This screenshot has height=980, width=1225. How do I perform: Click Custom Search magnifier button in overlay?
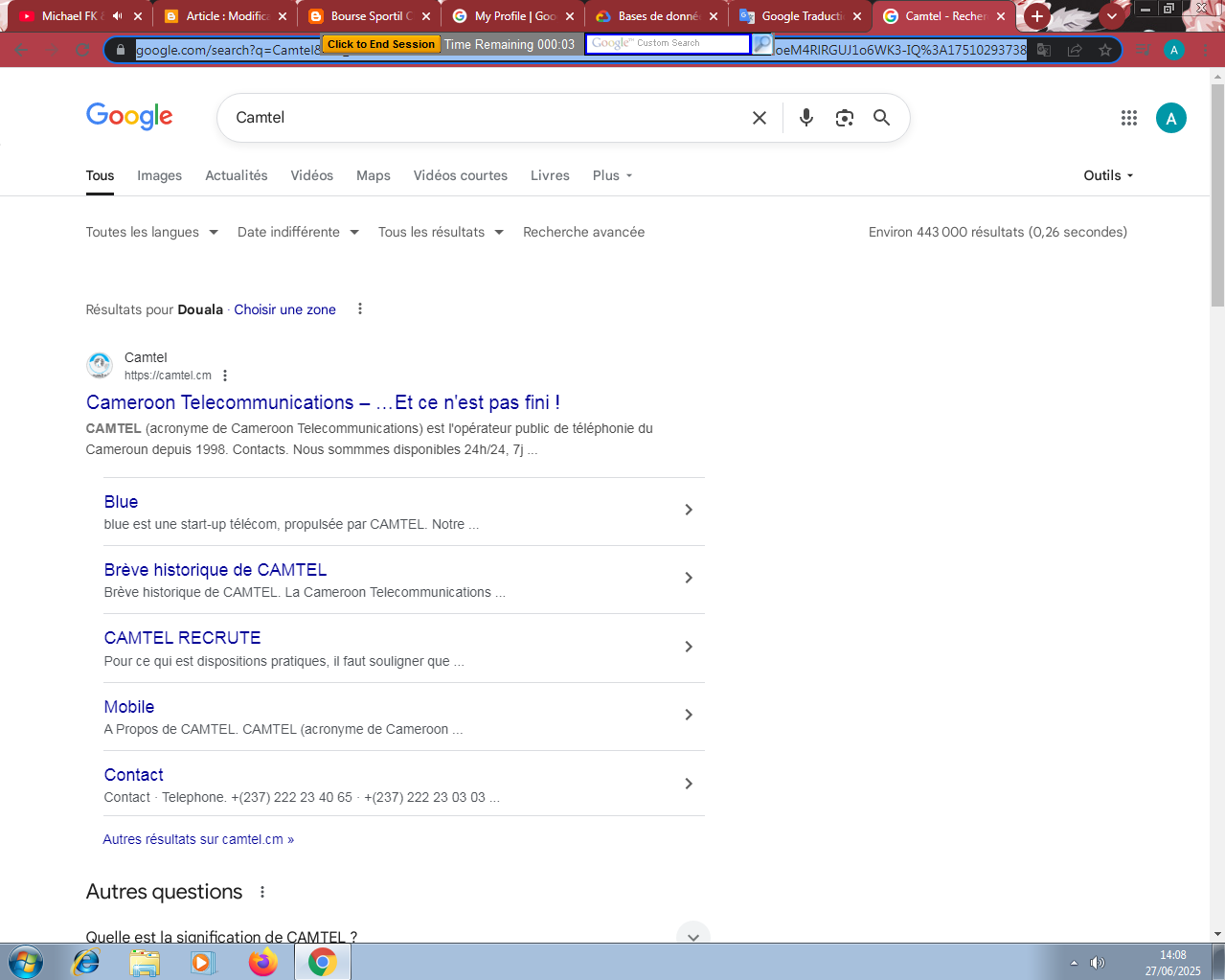coord(762,43)
